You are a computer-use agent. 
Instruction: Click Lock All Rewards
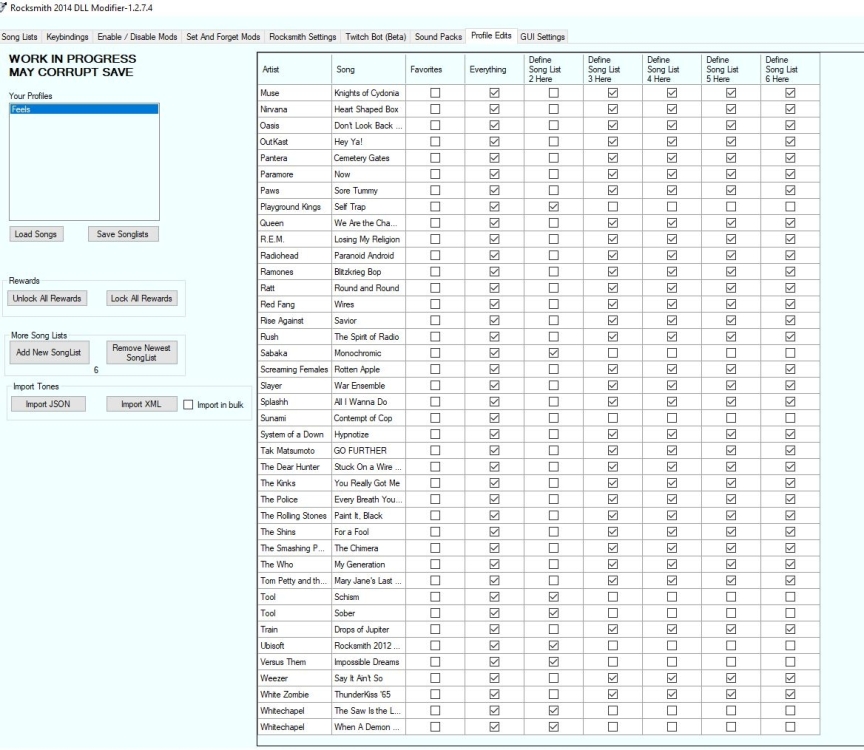[141, 298]
